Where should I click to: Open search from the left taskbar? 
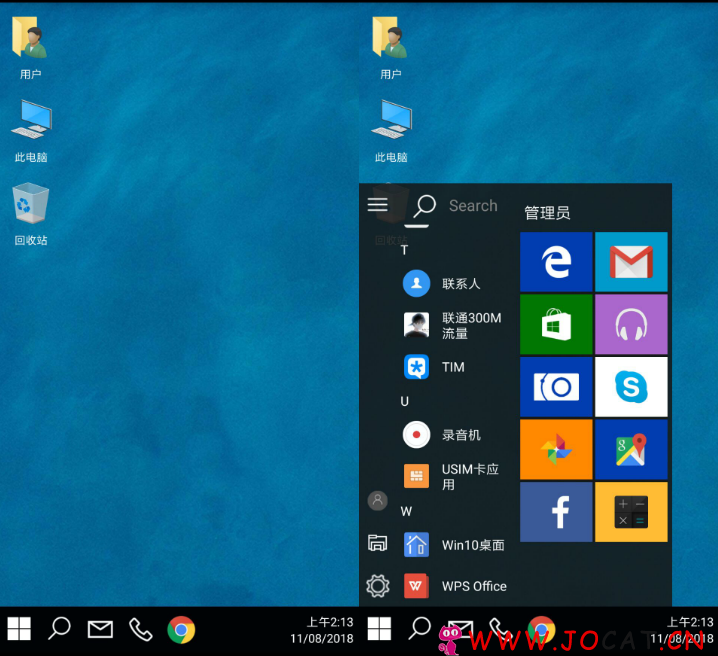coord(60,628)
